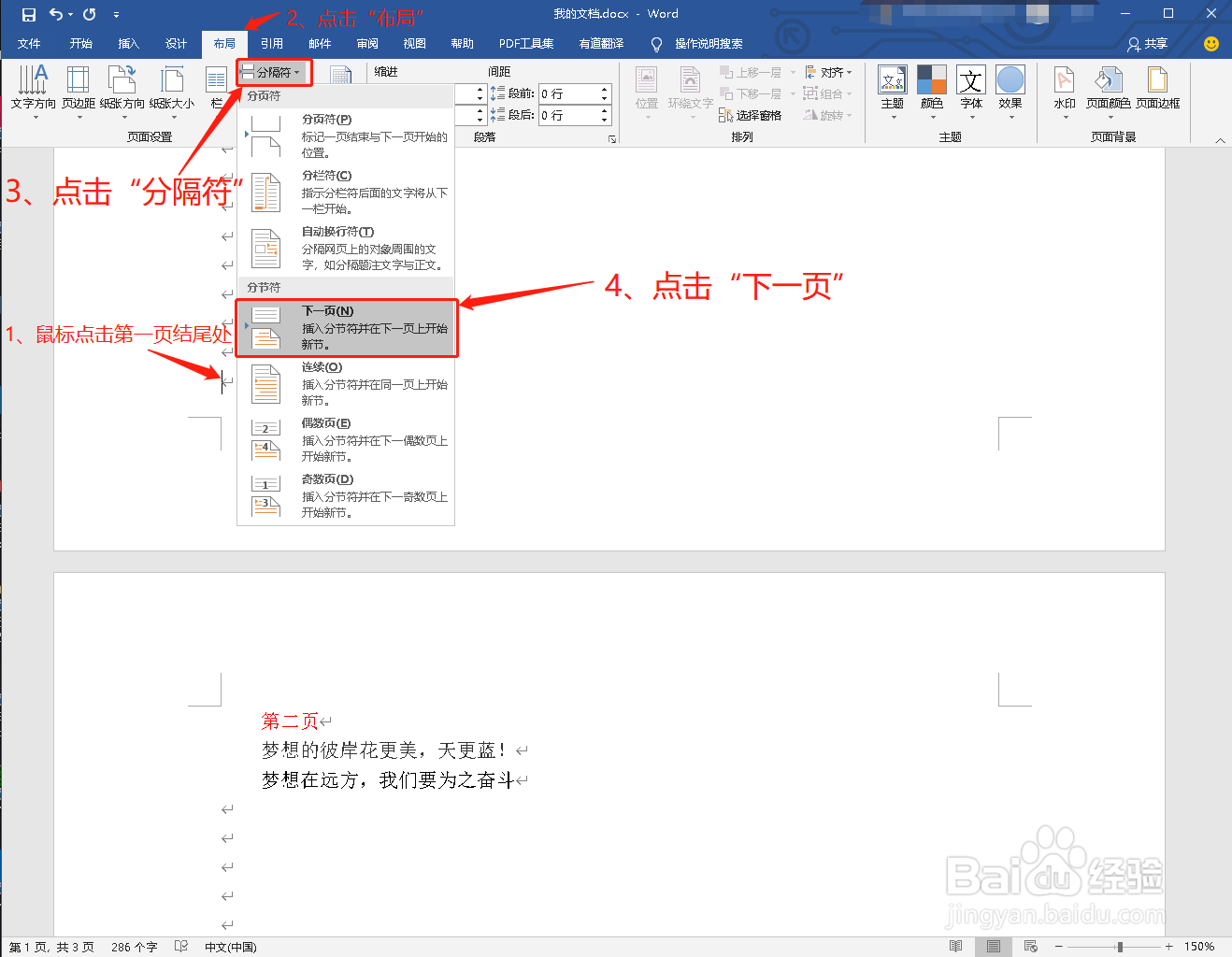Click the 纸张大小 icon

[172, 91]
